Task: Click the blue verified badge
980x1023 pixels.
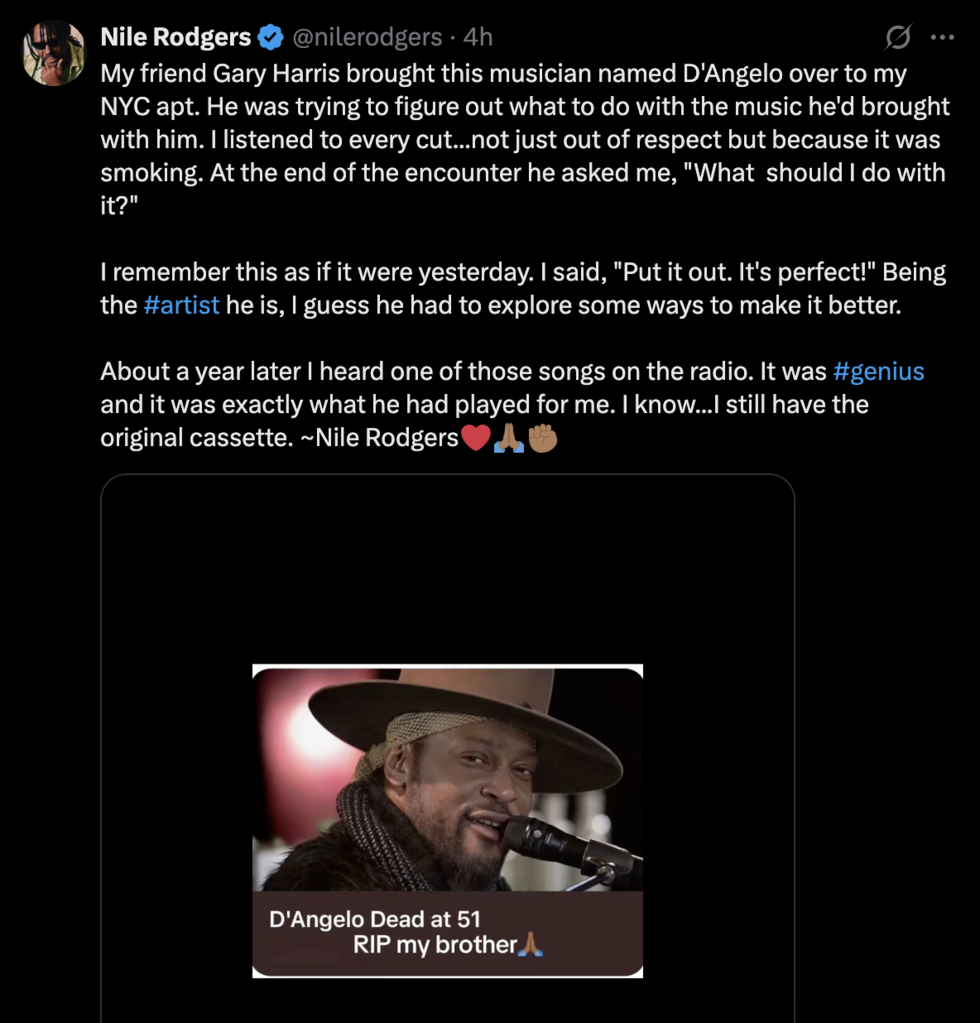Action: pyautogui.click(x=270, y=38)
